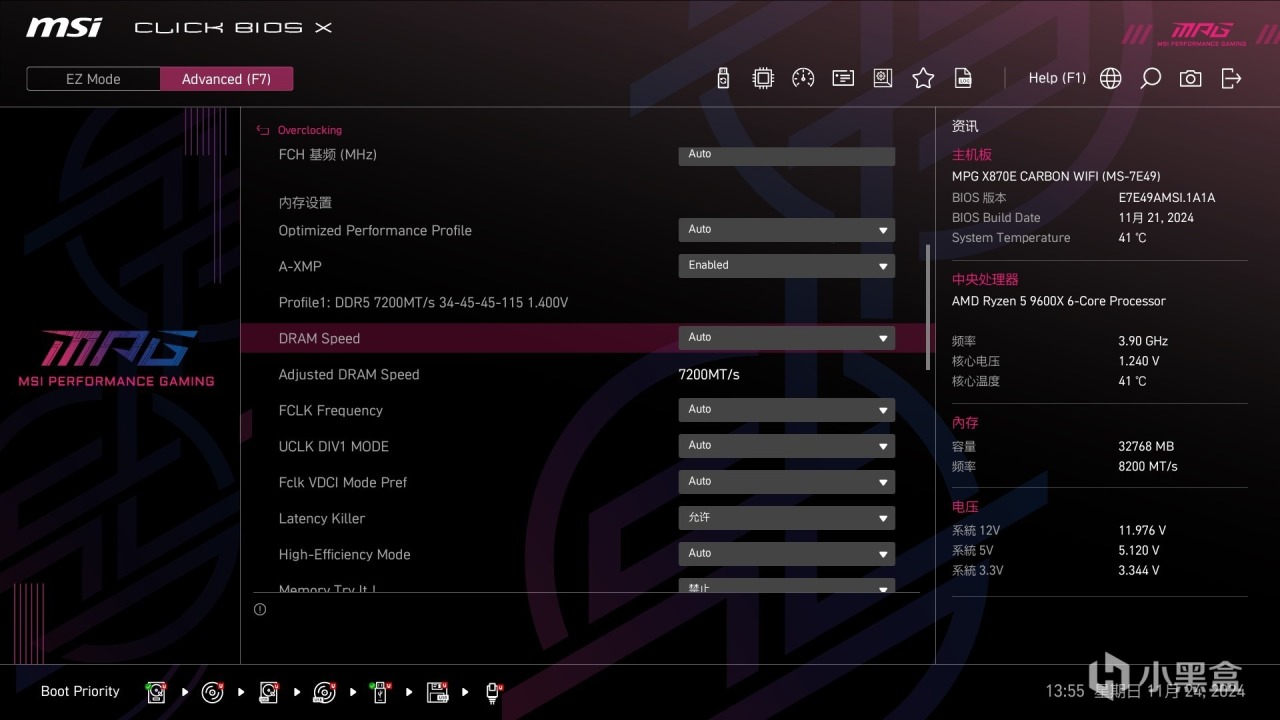Click the 资讯 panel title
This screenshot has width=1280, height=720.
965,126
